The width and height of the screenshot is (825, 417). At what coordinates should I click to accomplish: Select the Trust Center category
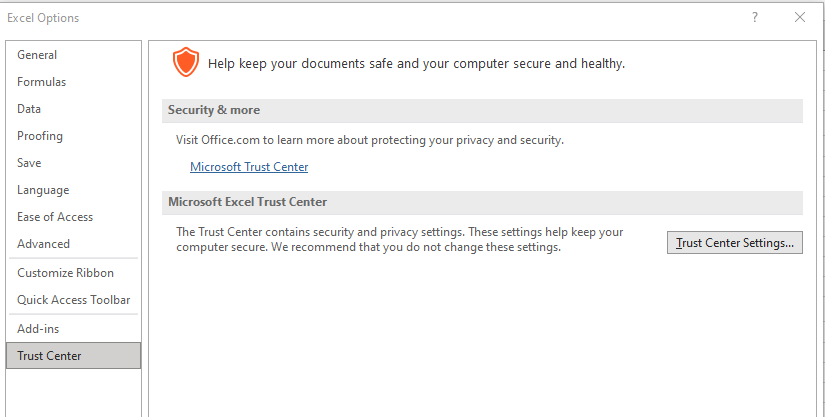tap(49, 355)
